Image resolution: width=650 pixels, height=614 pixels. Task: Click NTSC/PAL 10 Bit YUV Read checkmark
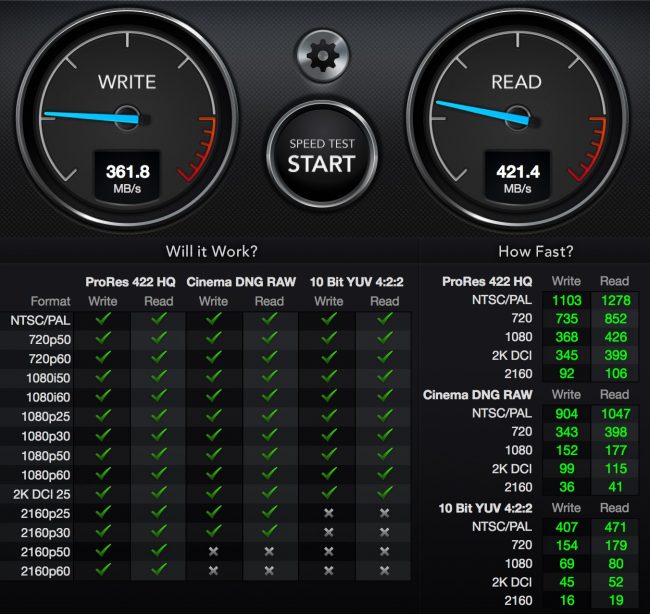(385, 318)
